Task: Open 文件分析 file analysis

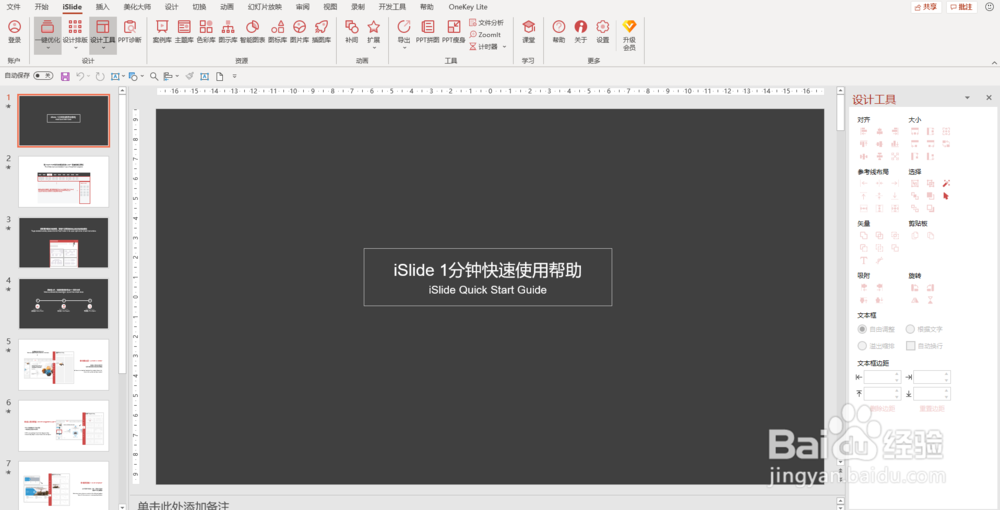Action: 486,22
